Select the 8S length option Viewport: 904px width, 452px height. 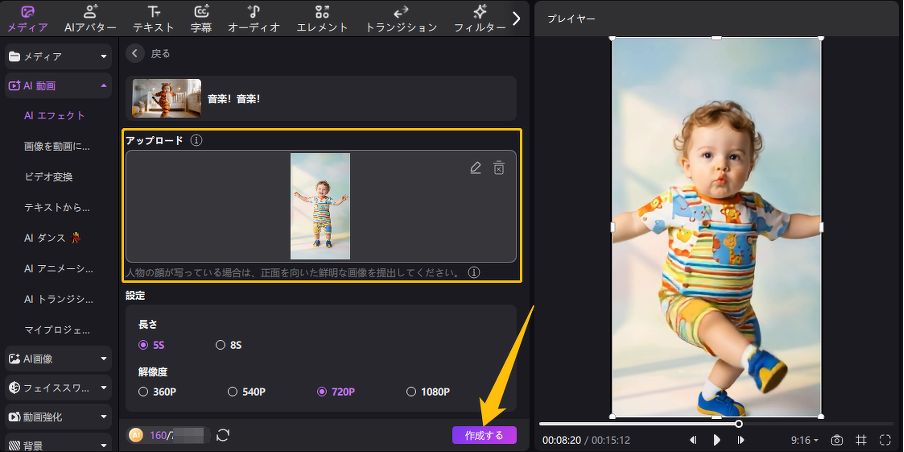(x=221, y=345)
